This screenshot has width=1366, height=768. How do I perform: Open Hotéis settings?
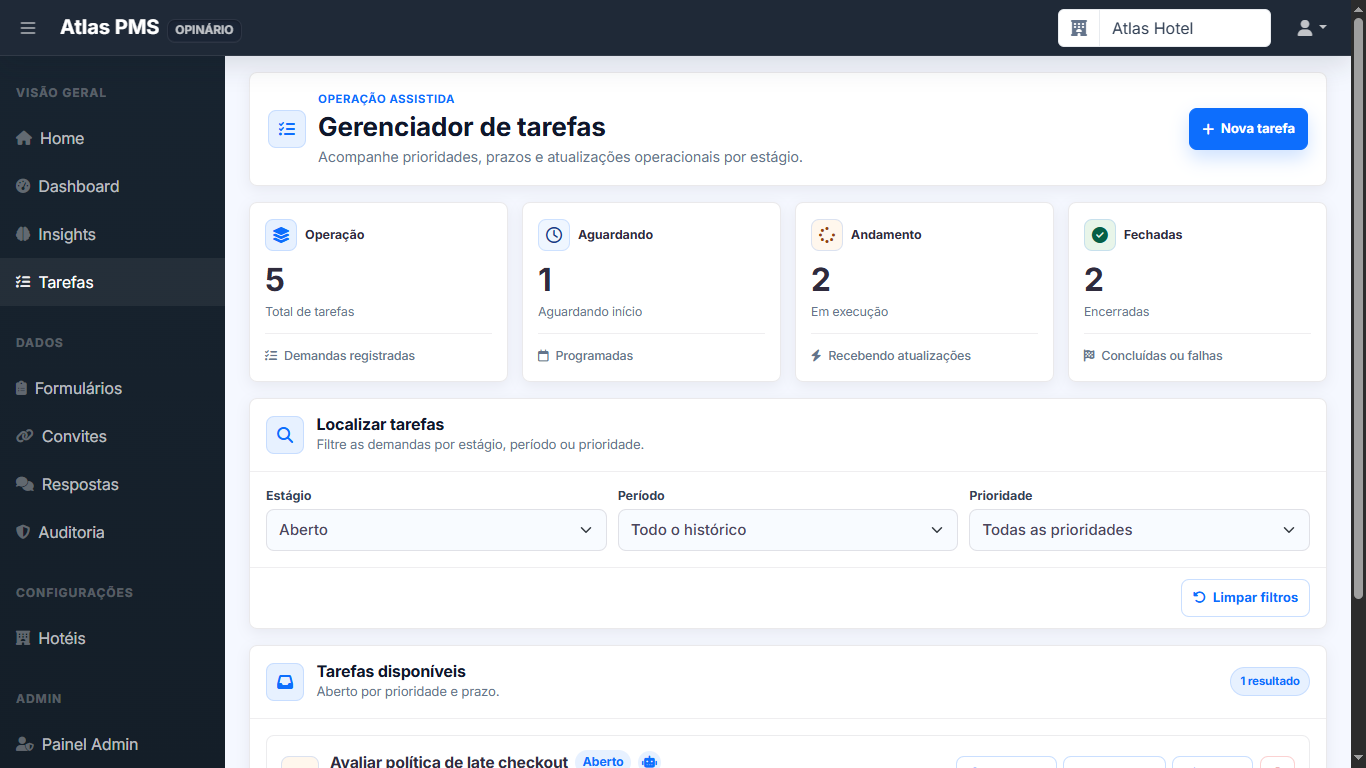(112, 638)
